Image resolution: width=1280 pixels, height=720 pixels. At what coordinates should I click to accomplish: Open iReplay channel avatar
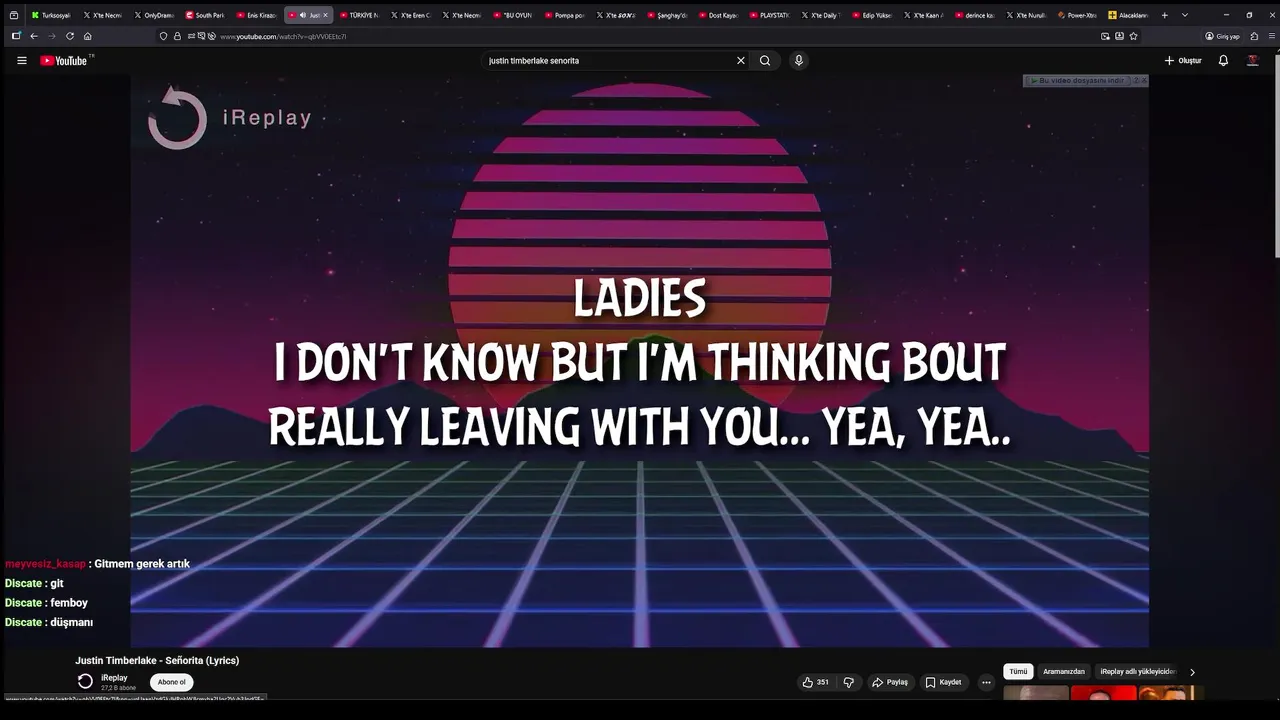point(85,681)
